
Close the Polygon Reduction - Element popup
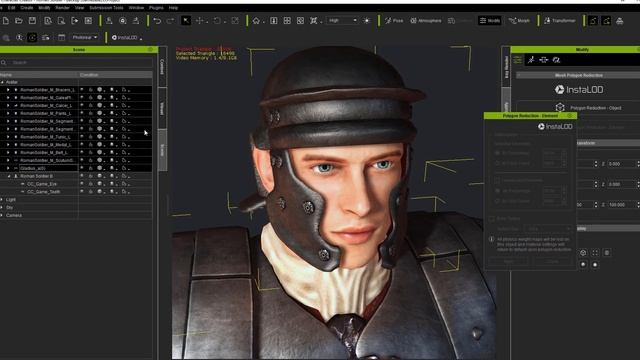[x=570, y=116]
